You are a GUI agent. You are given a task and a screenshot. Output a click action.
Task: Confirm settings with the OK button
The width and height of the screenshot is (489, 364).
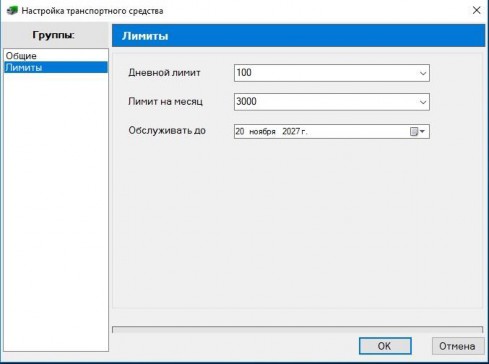[x=385, y=346]
